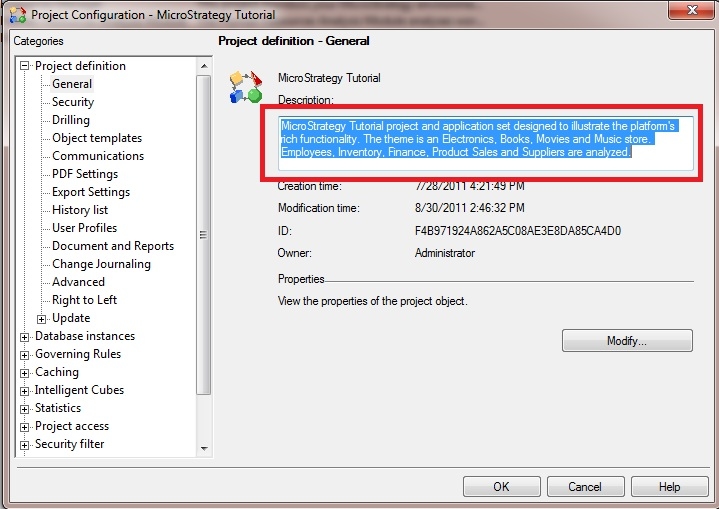The image size is (719, 509).
Task: Collapse the Project definition tree node
Action: coord(25,66)
